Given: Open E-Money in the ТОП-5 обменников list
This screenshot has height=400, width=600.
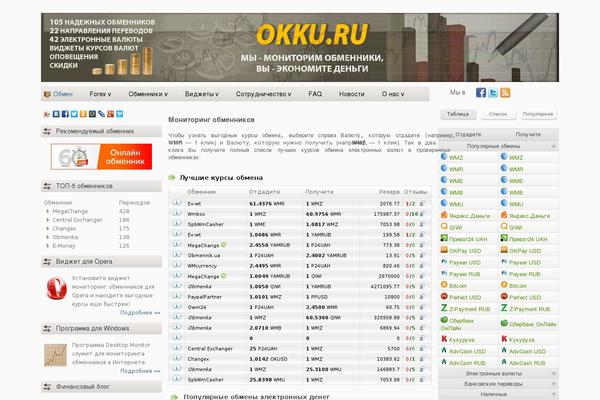Looking at the screenshot, I should [64, 246].
